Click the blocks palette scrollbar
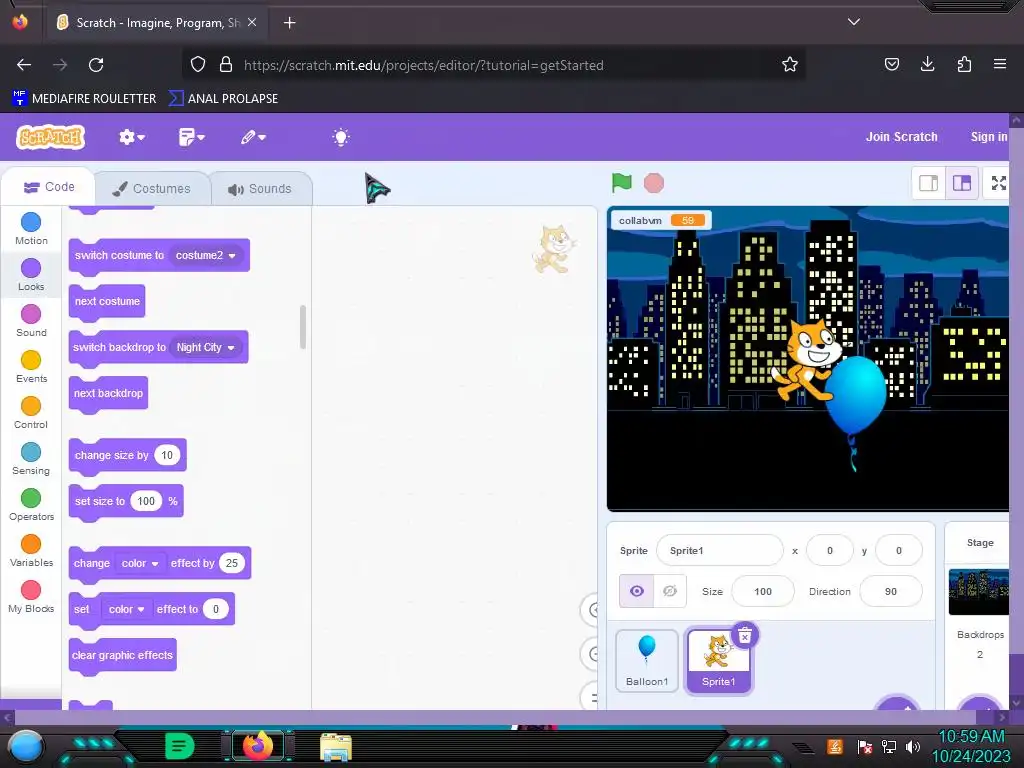The image size is (1024, 768). [303, 327]
